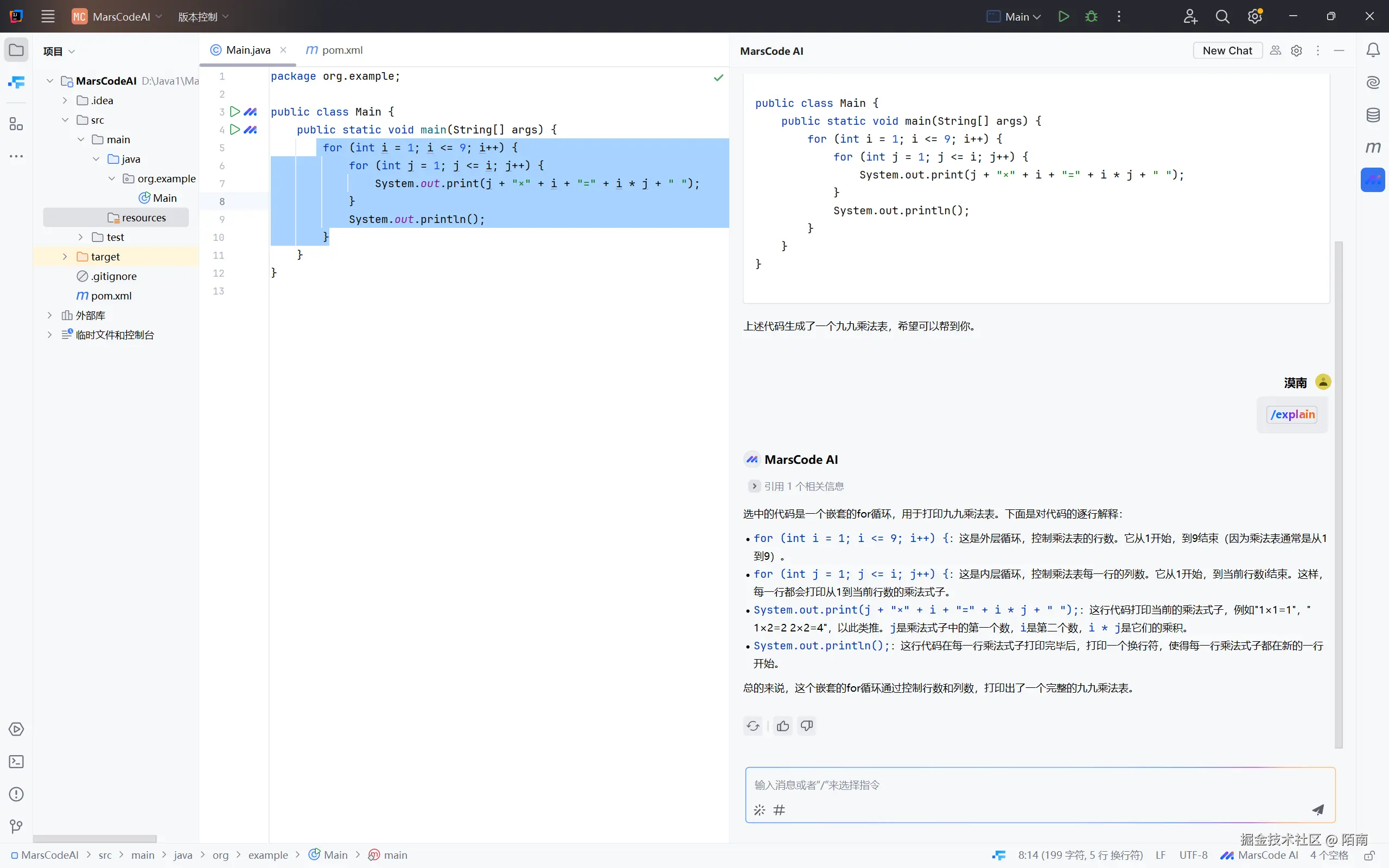Click the Run Main button in the toolbar
The image size is (1389, 868).
[1063, 17]
